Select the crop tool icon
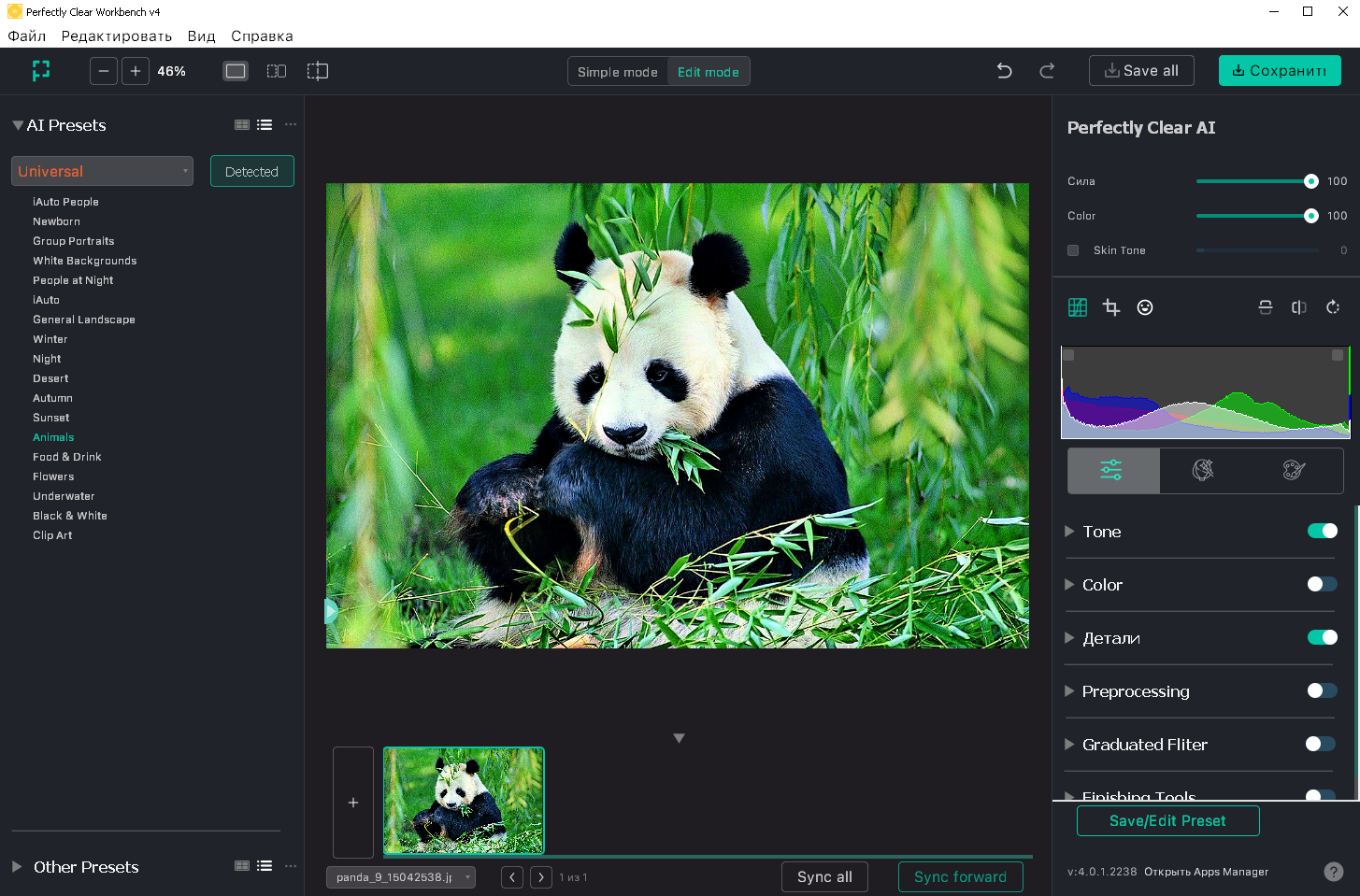Viewport: 1360px width, 896px height. [x=1111, y=307]
